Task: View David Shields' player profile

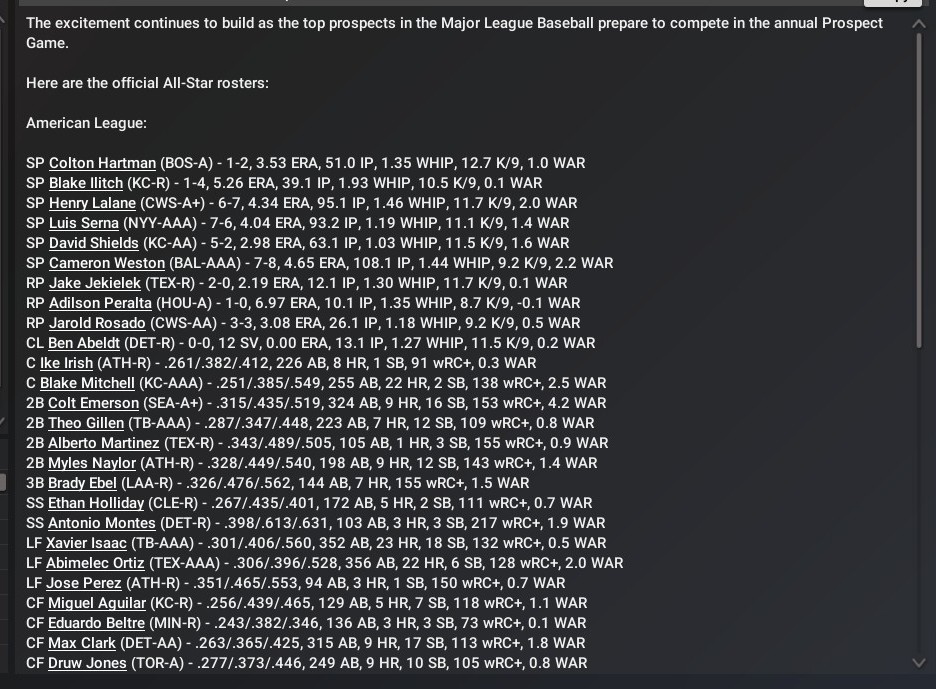Action: 92,243
